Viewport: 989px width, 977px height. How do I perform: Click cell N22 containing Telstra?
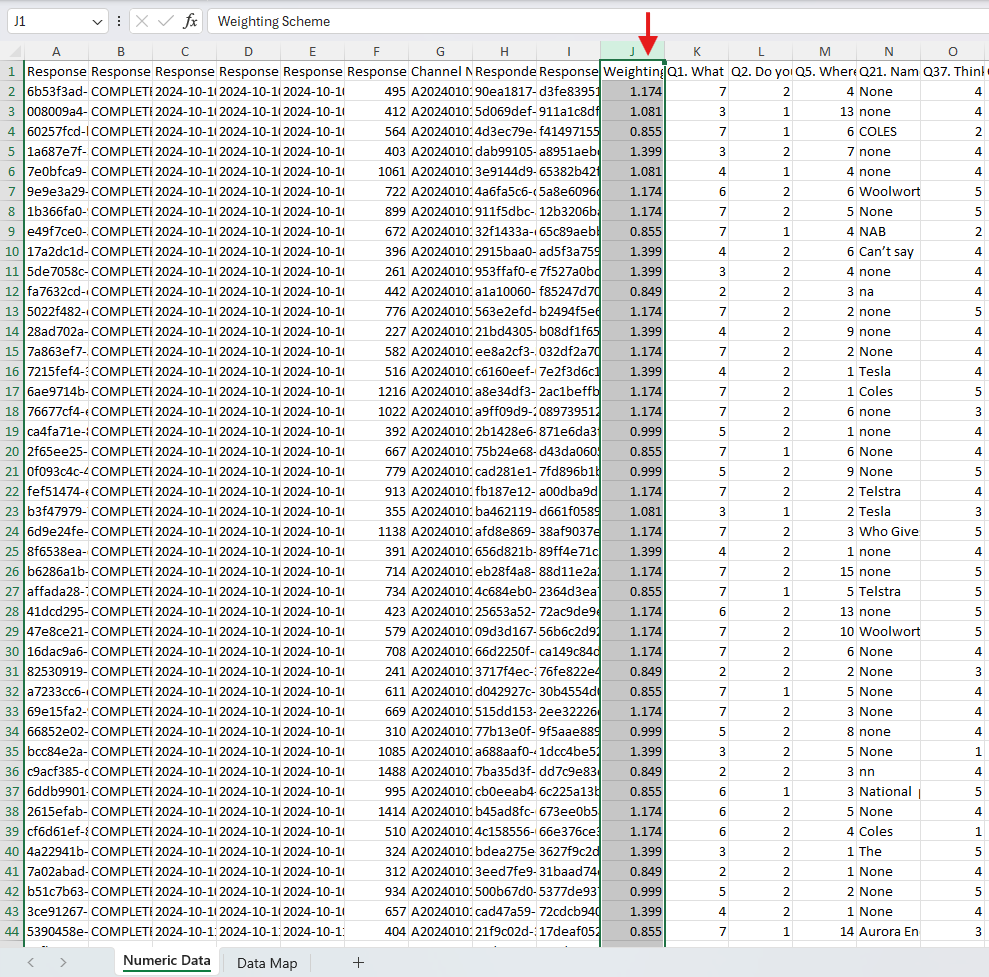pyautogui.click(x=888, y=491)
